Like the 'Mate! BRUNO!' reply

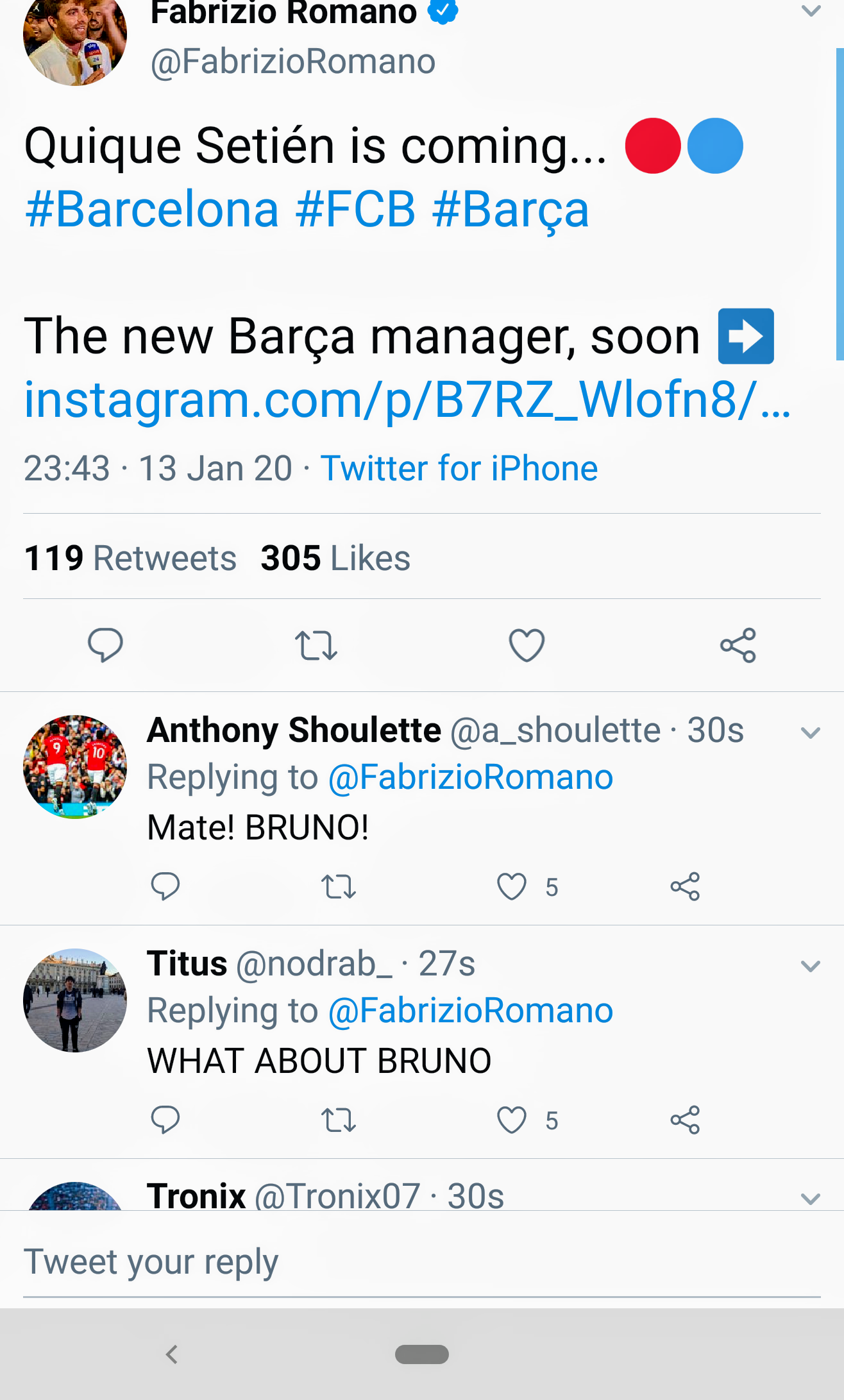pos(512,887)
